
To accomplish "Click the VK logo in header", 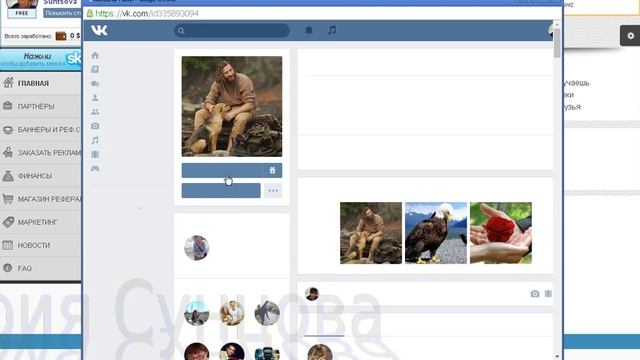I will [x=99, y=30].
